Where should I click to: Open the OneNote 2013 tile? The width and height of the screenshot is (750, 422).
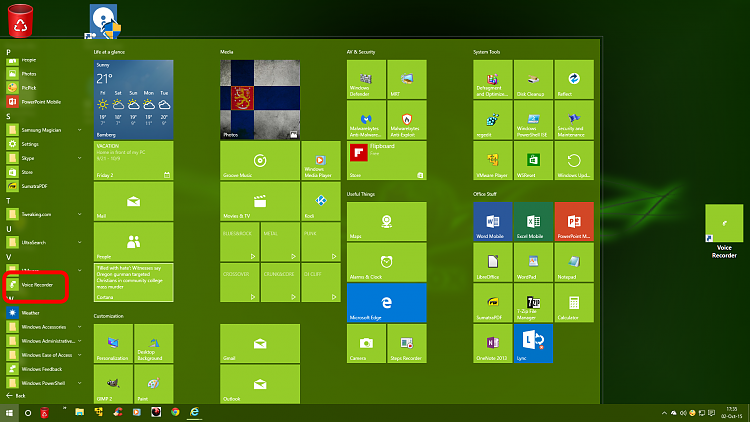(493, 344)
